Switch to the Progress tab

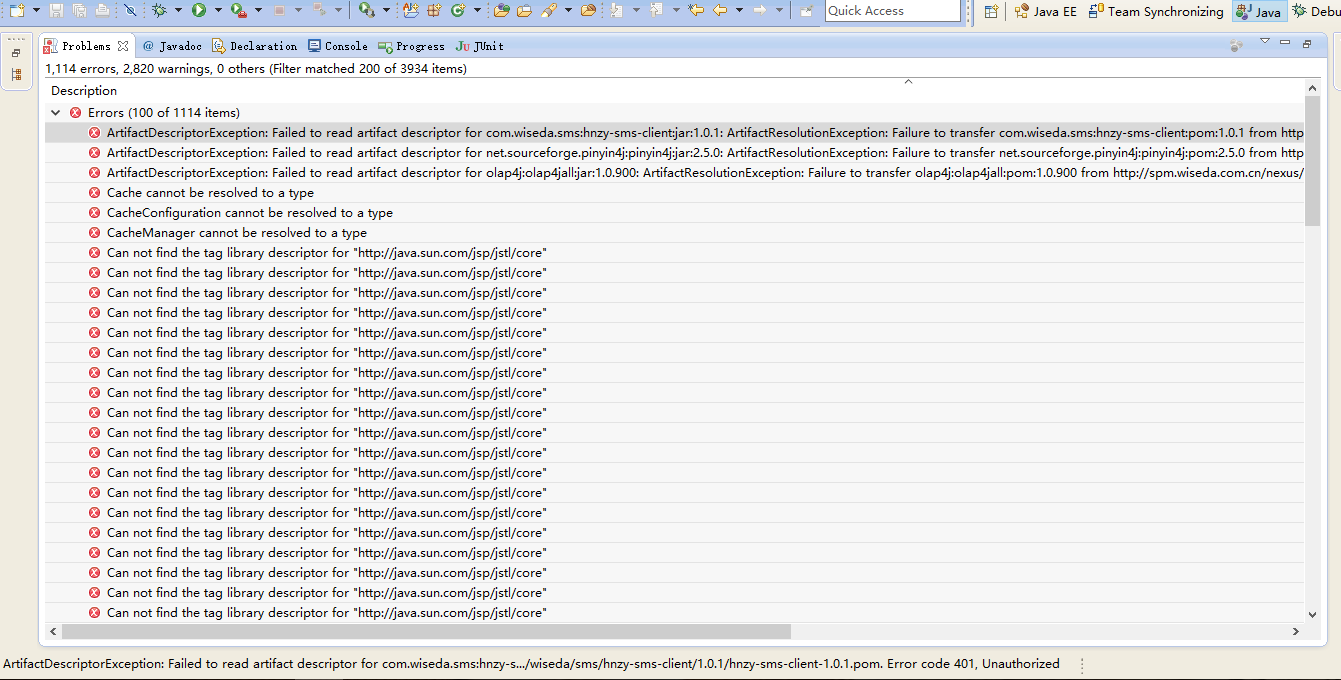pyautogui.click(x=411, y=46)
